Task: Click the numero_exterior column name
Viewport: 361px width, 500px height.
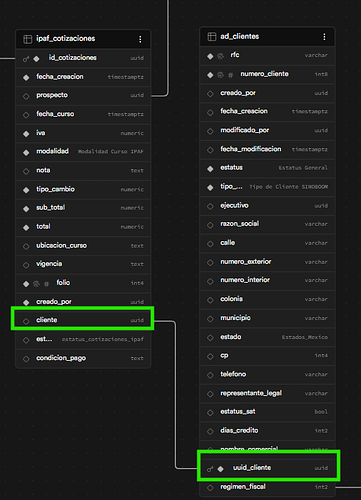Action: coord(246,262)
